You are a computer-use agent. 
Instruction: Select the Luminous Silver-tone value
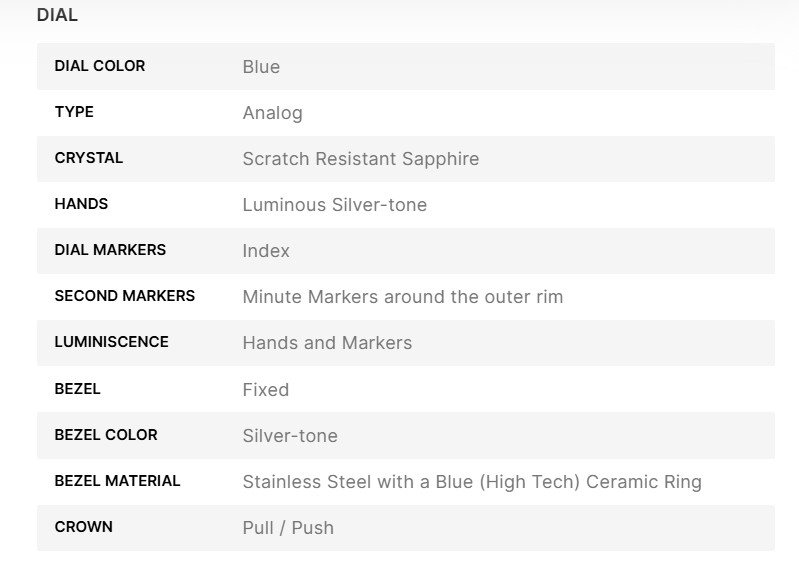[x=334, y=205]
